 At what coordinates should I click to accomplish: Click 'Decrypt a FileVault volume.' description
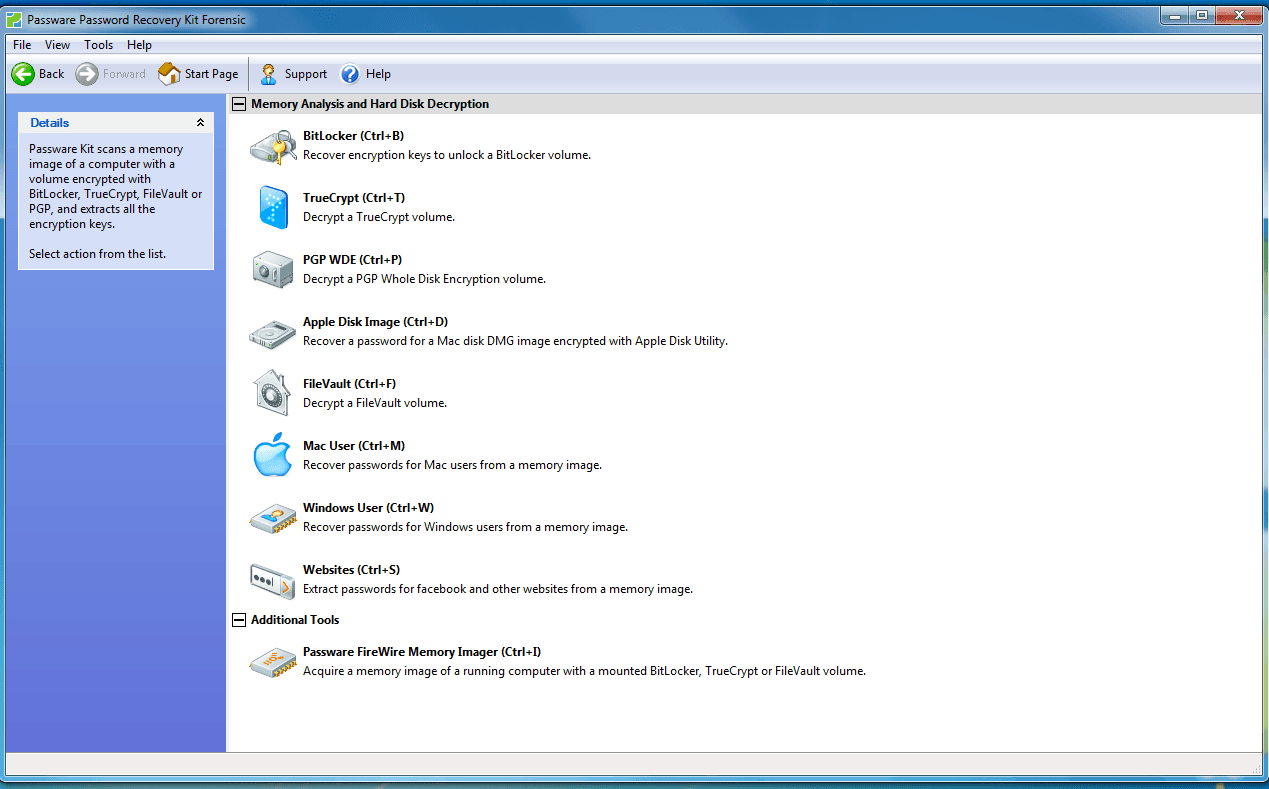click(375, 403)
